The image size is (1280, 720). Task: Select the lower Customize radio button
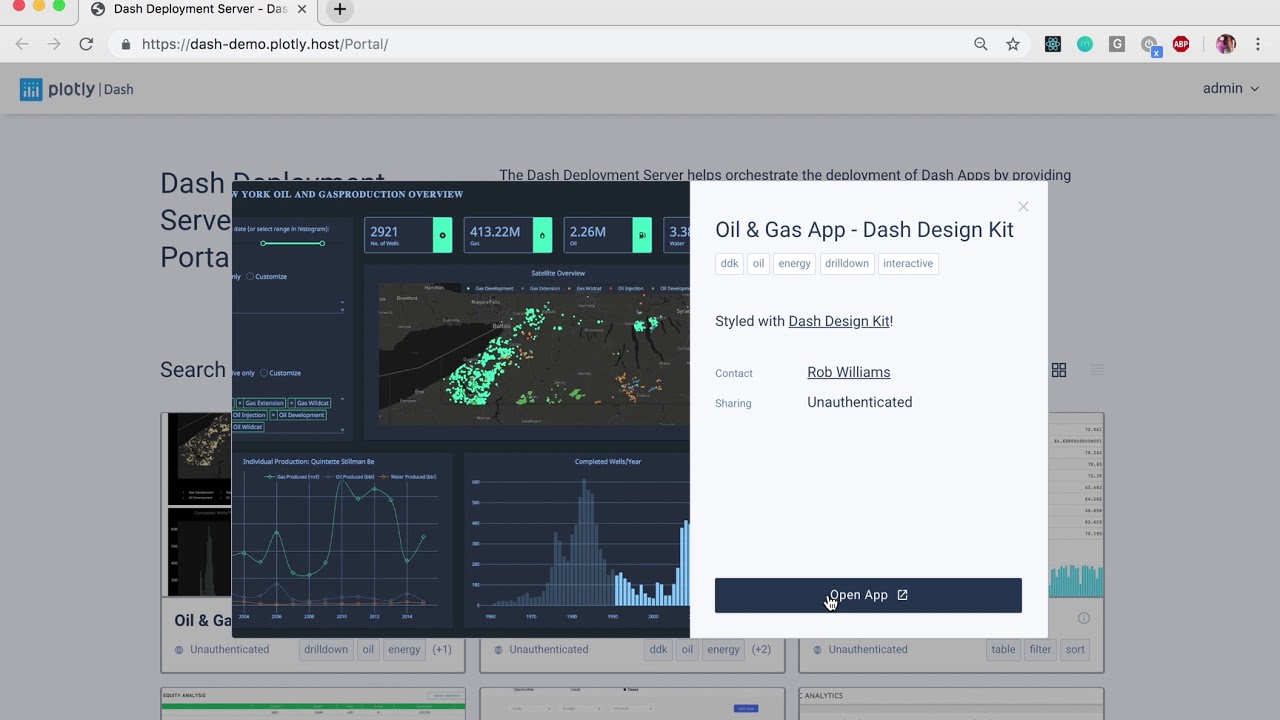pos(265,373)
